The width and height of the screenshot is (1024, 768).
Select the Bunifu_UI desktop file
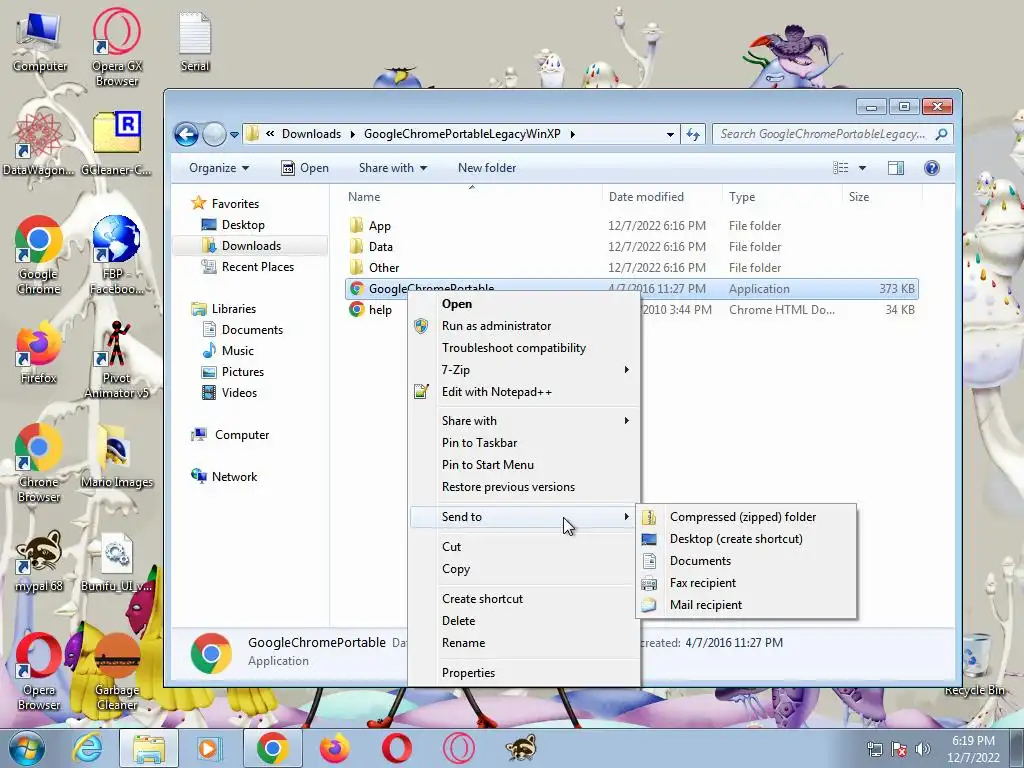coord(116,560)
